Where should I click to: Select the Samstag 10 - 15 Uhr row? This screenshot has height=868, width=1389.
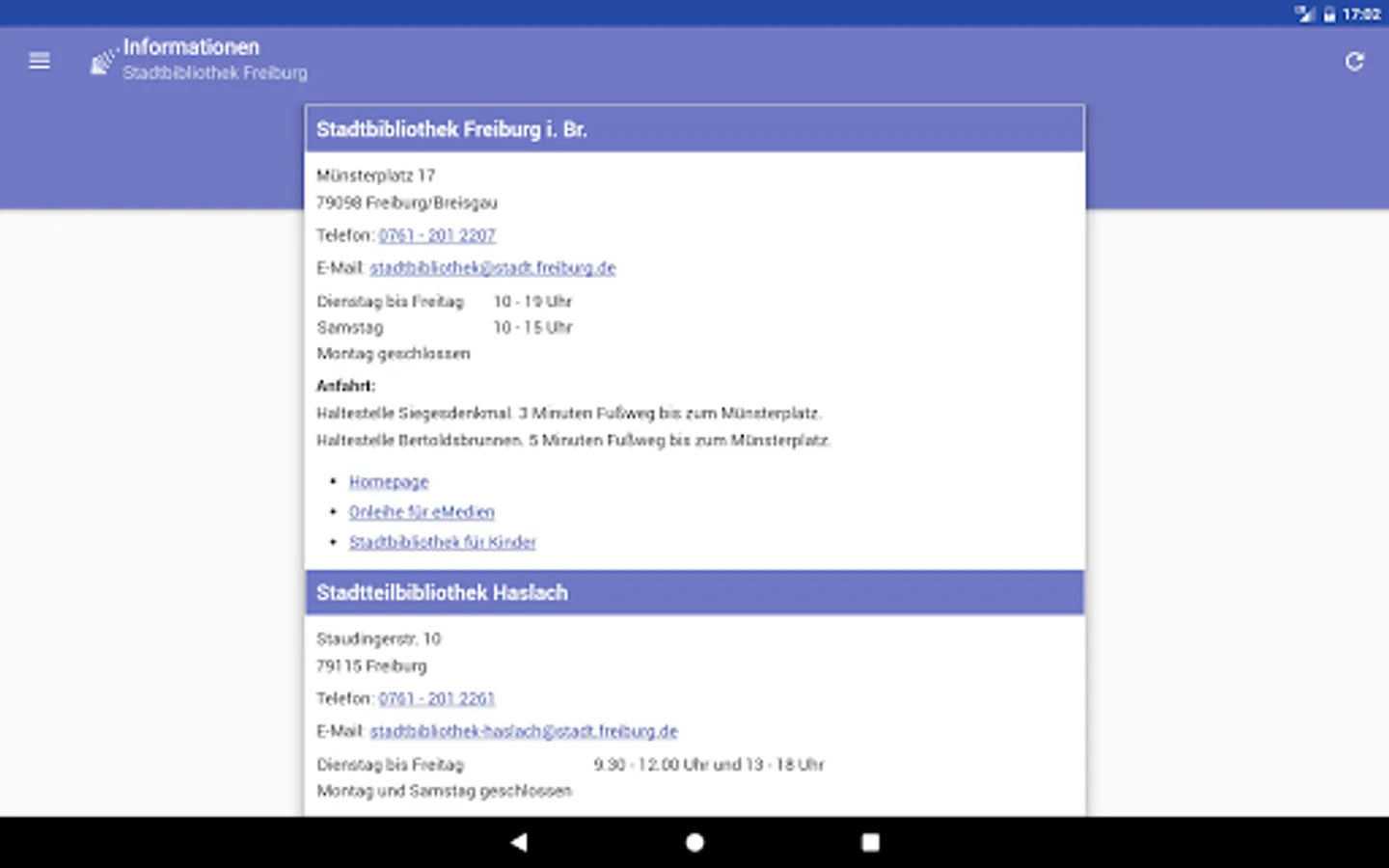click(x=445, y=328)
